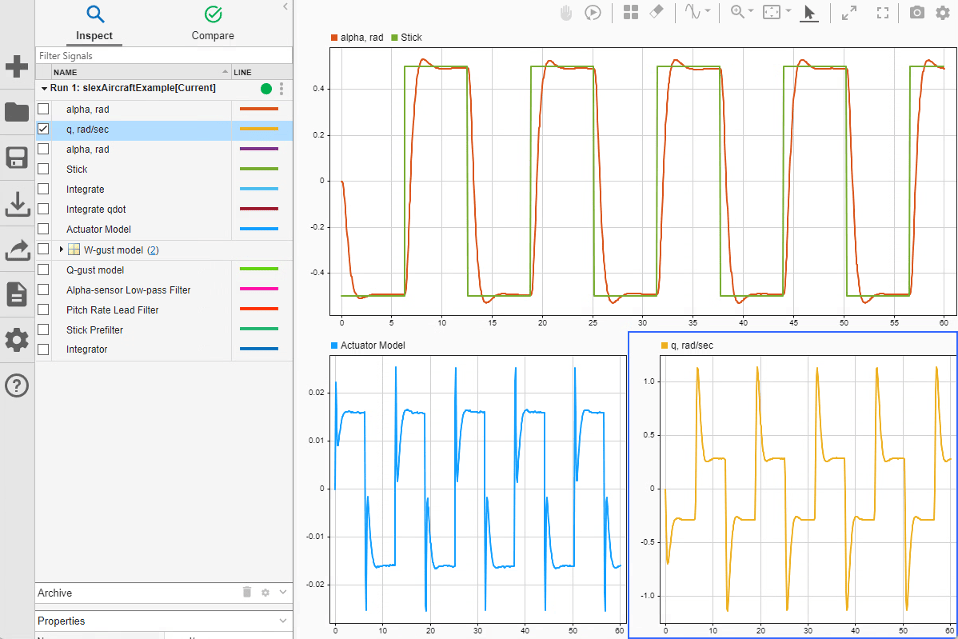Expand the W-gust model group
Image resolution: width=958 pixels, height=639 pixels.
(61, 249)
